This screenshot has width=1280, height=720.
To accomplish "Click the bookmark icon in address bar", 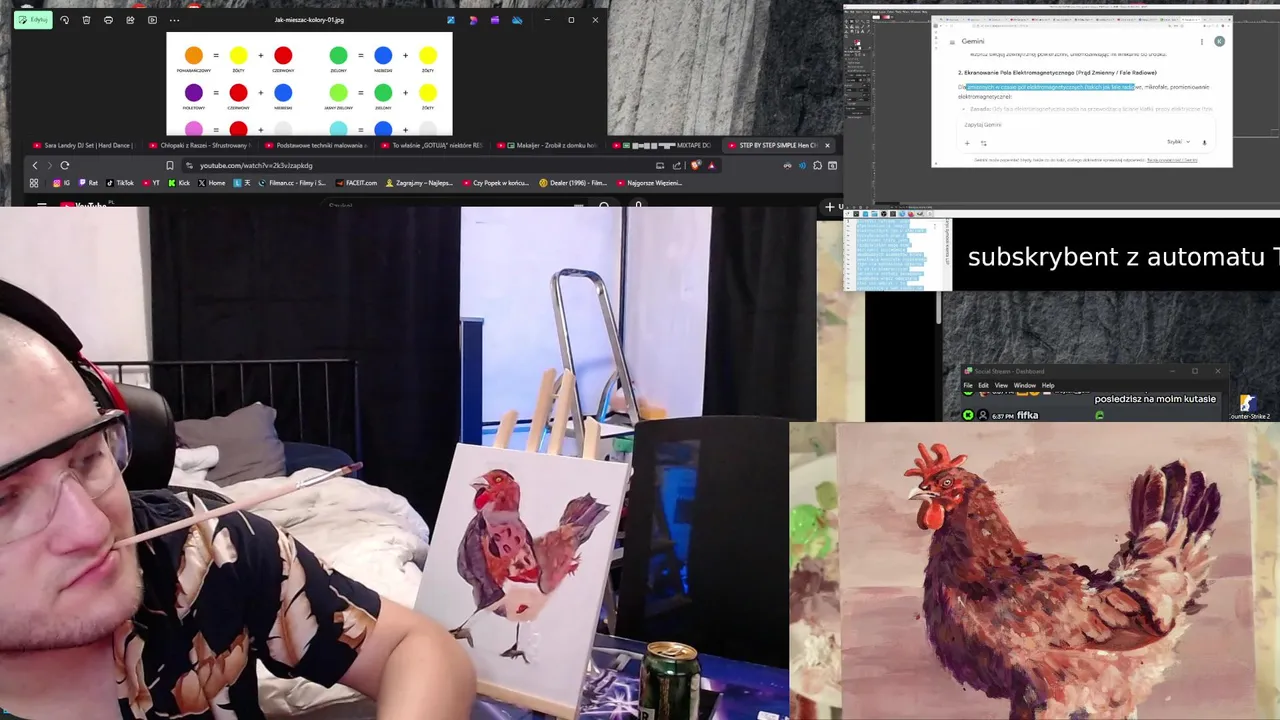I will [170, 165].
